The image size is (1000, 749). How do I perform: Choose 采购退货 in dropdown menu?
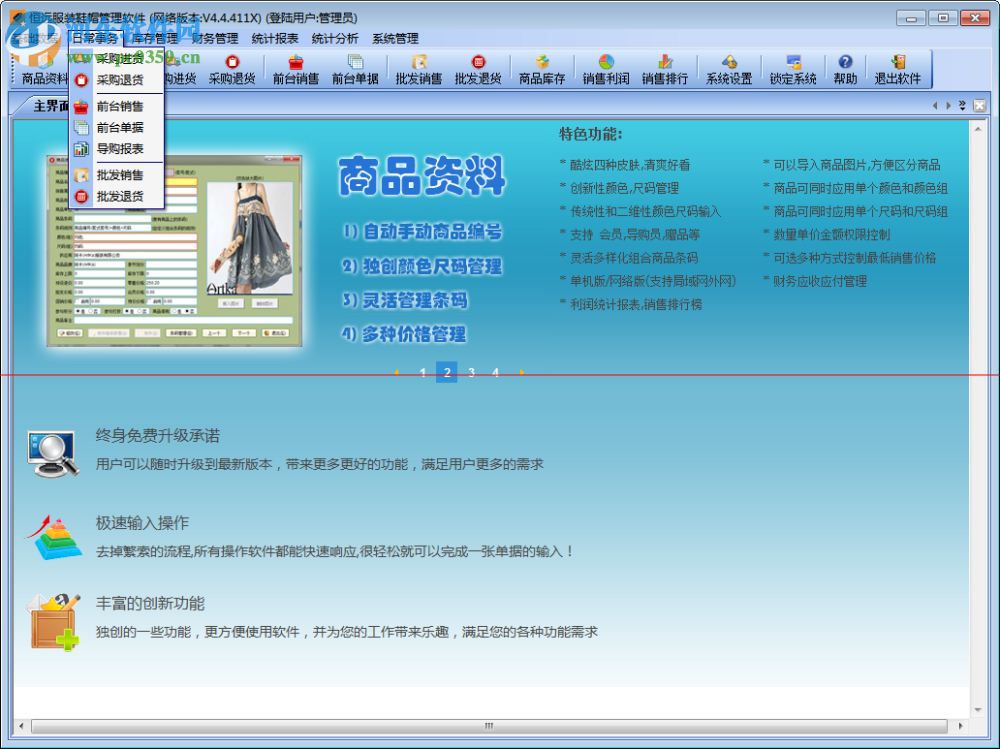(x=119, y=80)
